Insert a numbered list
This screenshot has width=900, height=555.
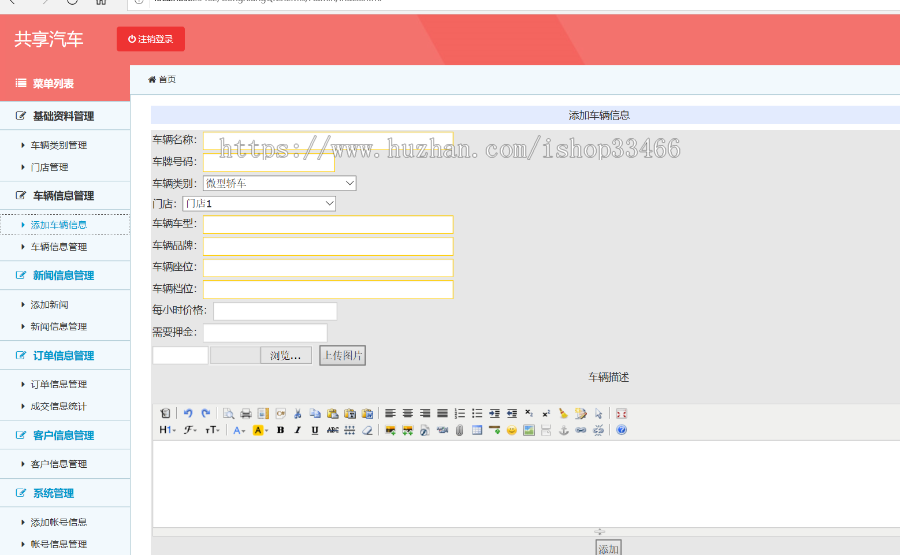[460, 413]
